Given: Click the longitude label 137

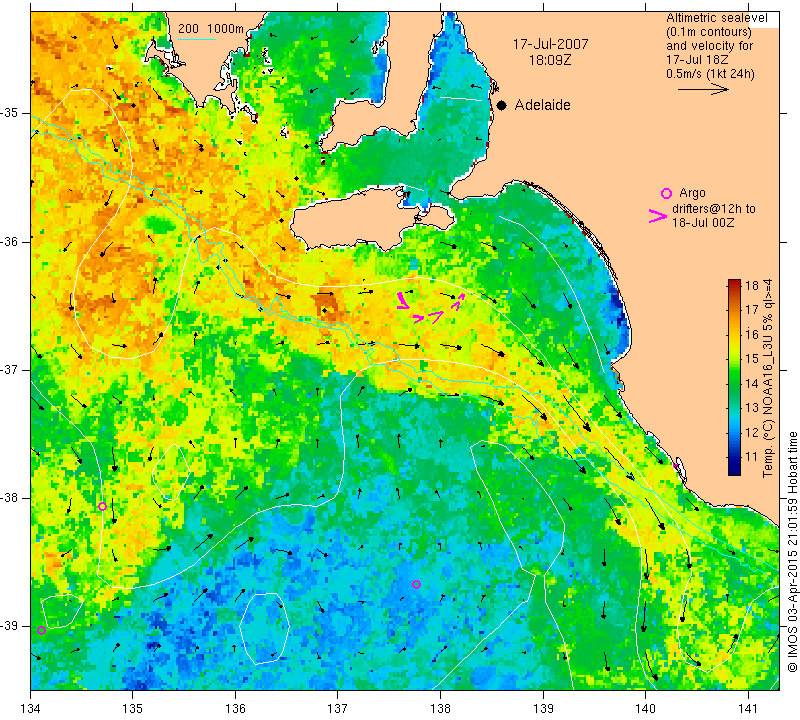Looking at the screenshot, I should (338, 708).
